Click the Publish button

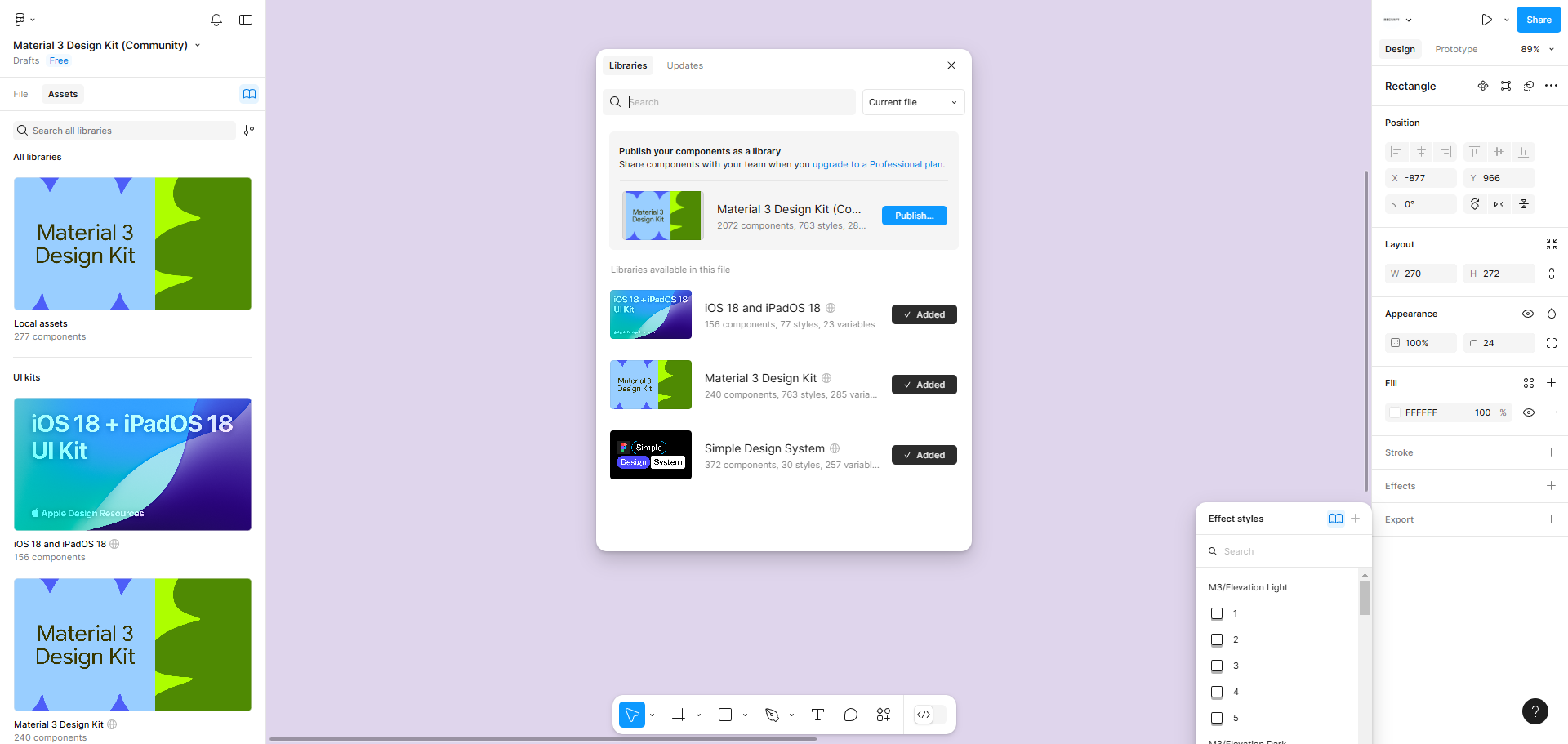point(914,216)
